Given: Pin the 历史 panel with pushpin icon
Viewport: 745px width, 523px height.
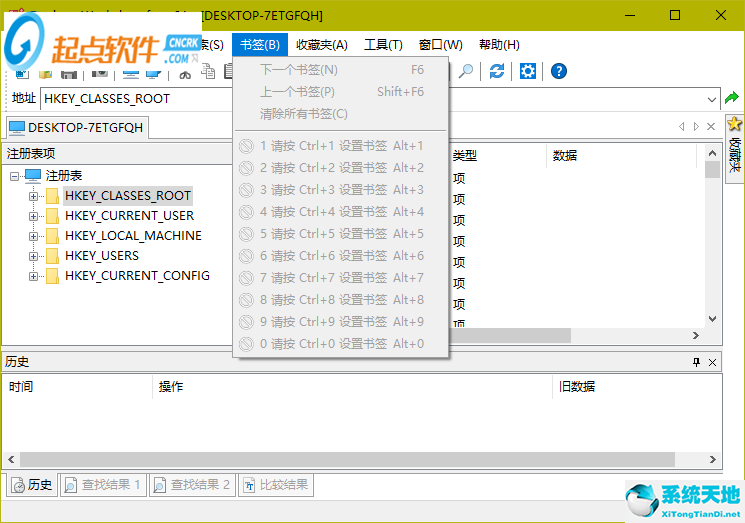Looking at the screenshot, I should pos(696,362).
